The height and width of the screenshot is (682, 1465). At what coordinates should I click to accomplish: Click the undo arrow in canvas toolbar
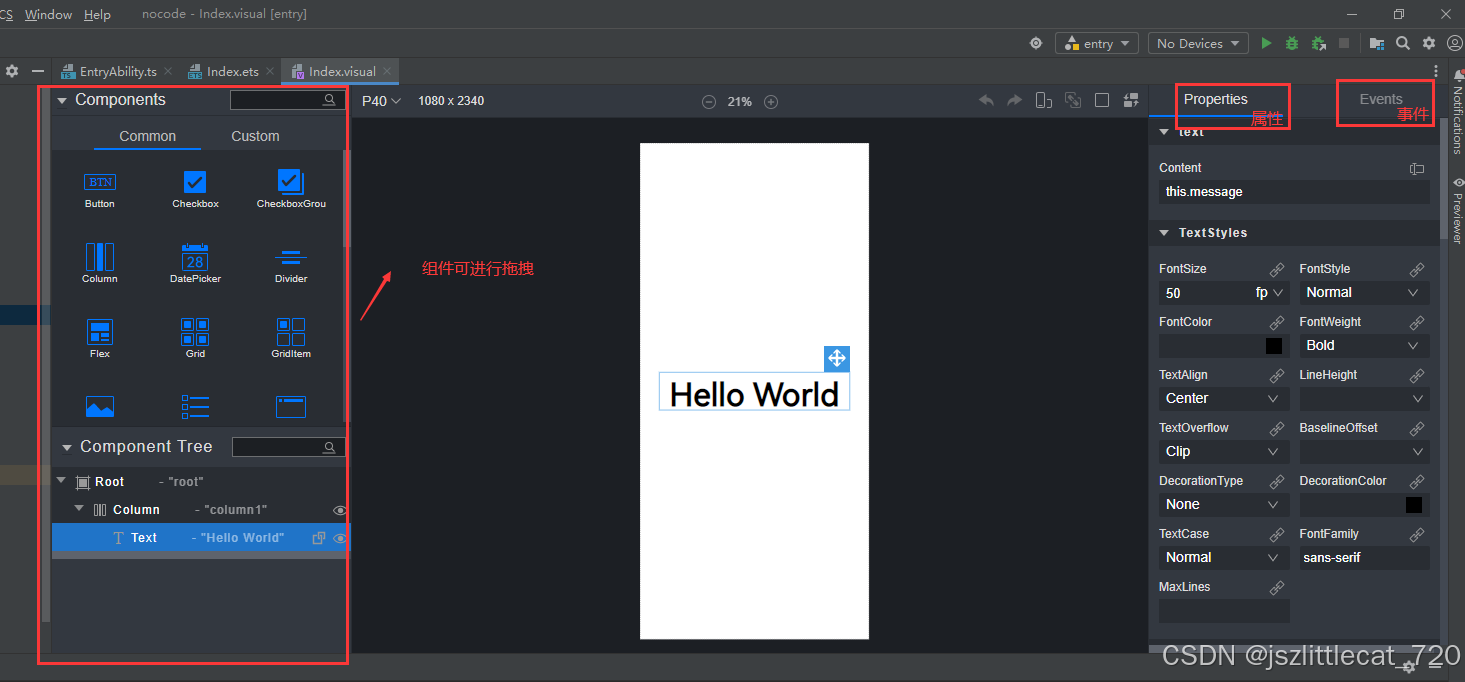[986, 101]
